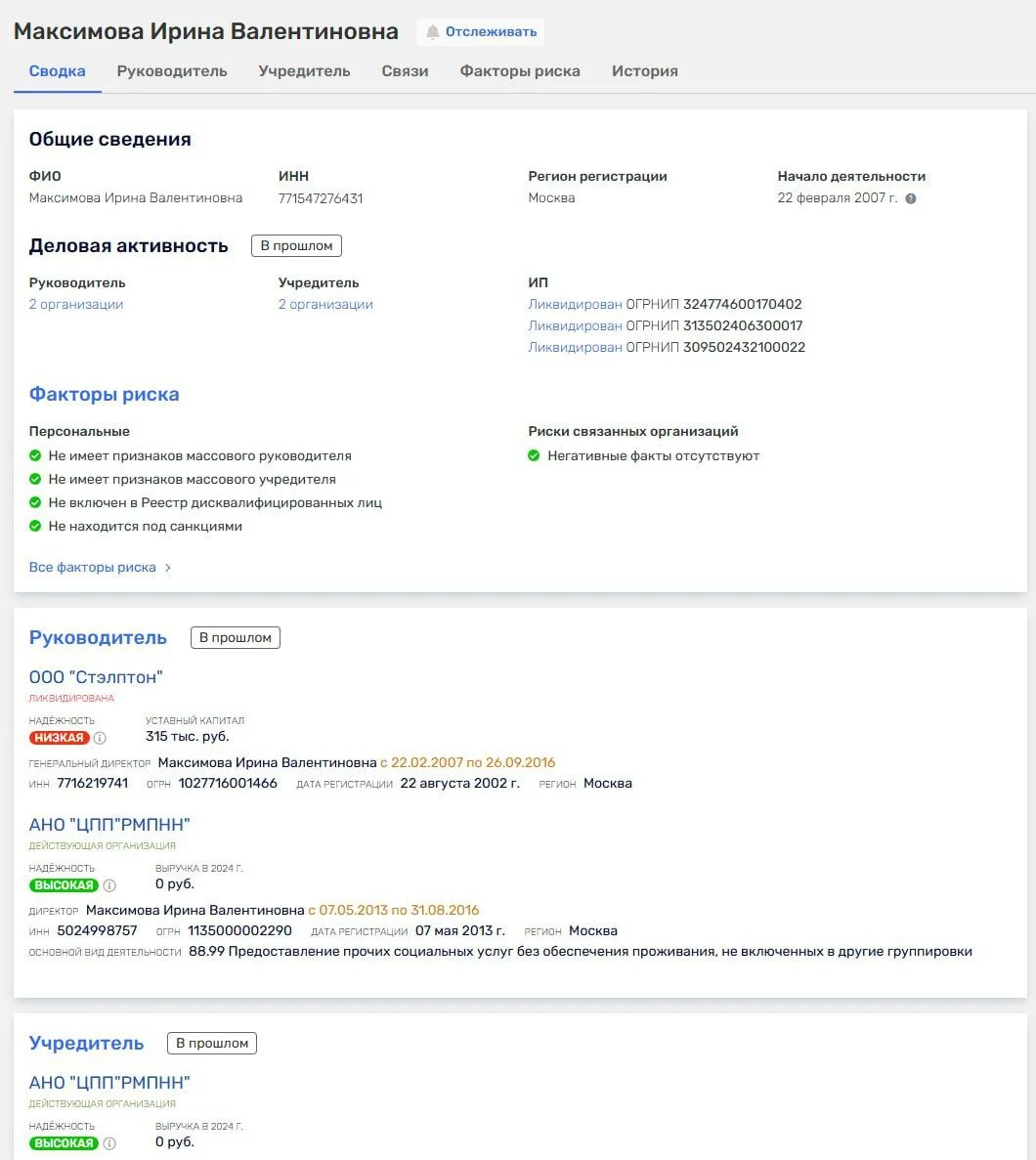Click the Москва value under Регион регистрации
The height and width of the screenshot is (1160, 1036).
(551, 198)
